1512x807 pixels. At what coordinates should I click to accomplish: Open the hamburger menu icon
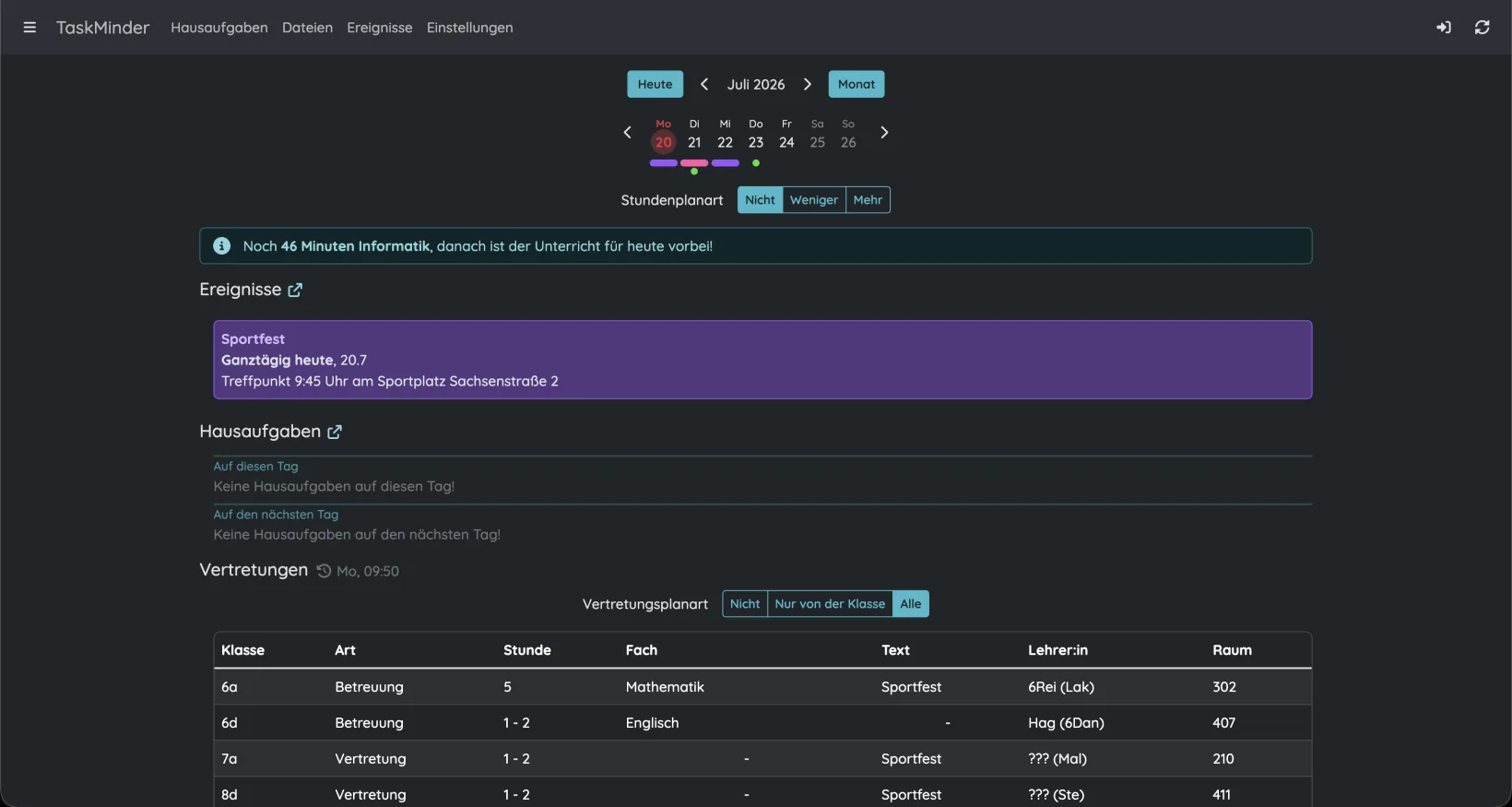pyautogui.click(x=30, y=28)
